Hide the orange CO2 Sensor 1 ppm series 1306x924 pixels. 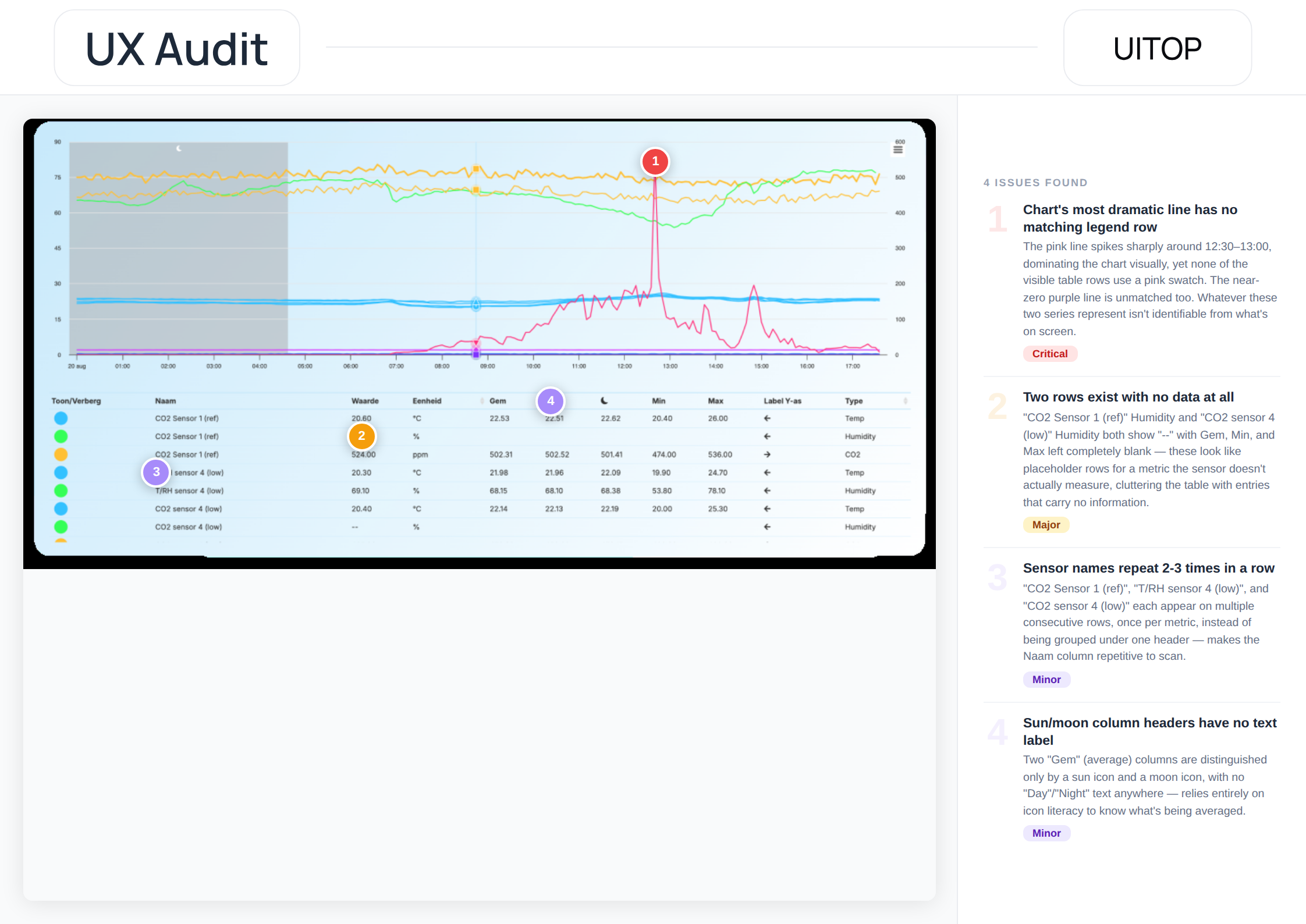click(61, 454)
